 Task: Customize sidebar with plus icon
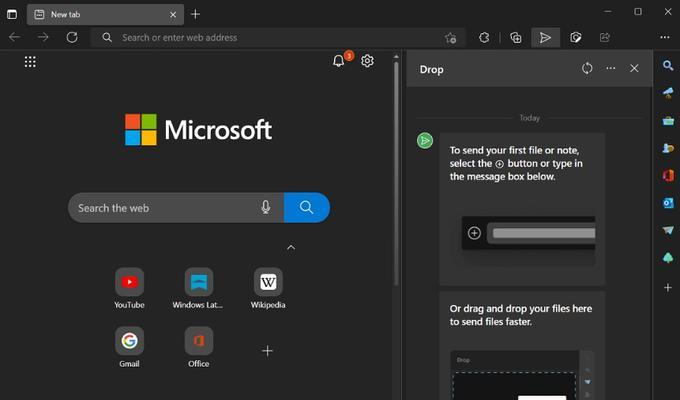pyautogui.click(x=668, y=287)
